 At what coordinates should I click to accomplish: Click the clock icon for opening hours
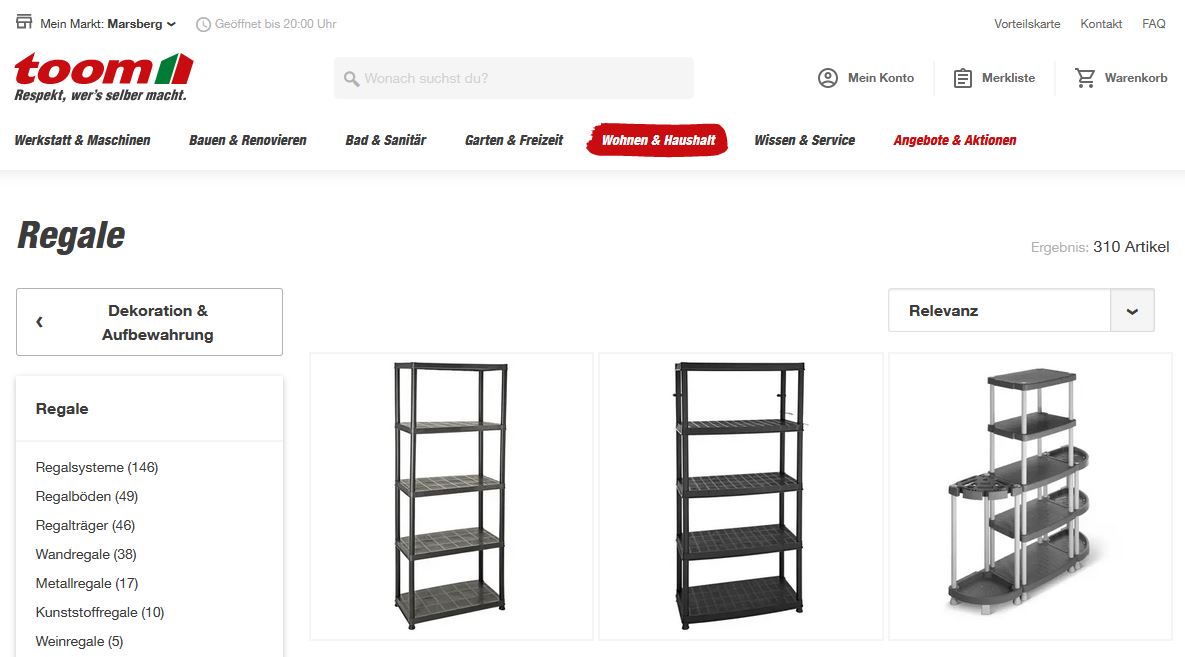(203, 24)
